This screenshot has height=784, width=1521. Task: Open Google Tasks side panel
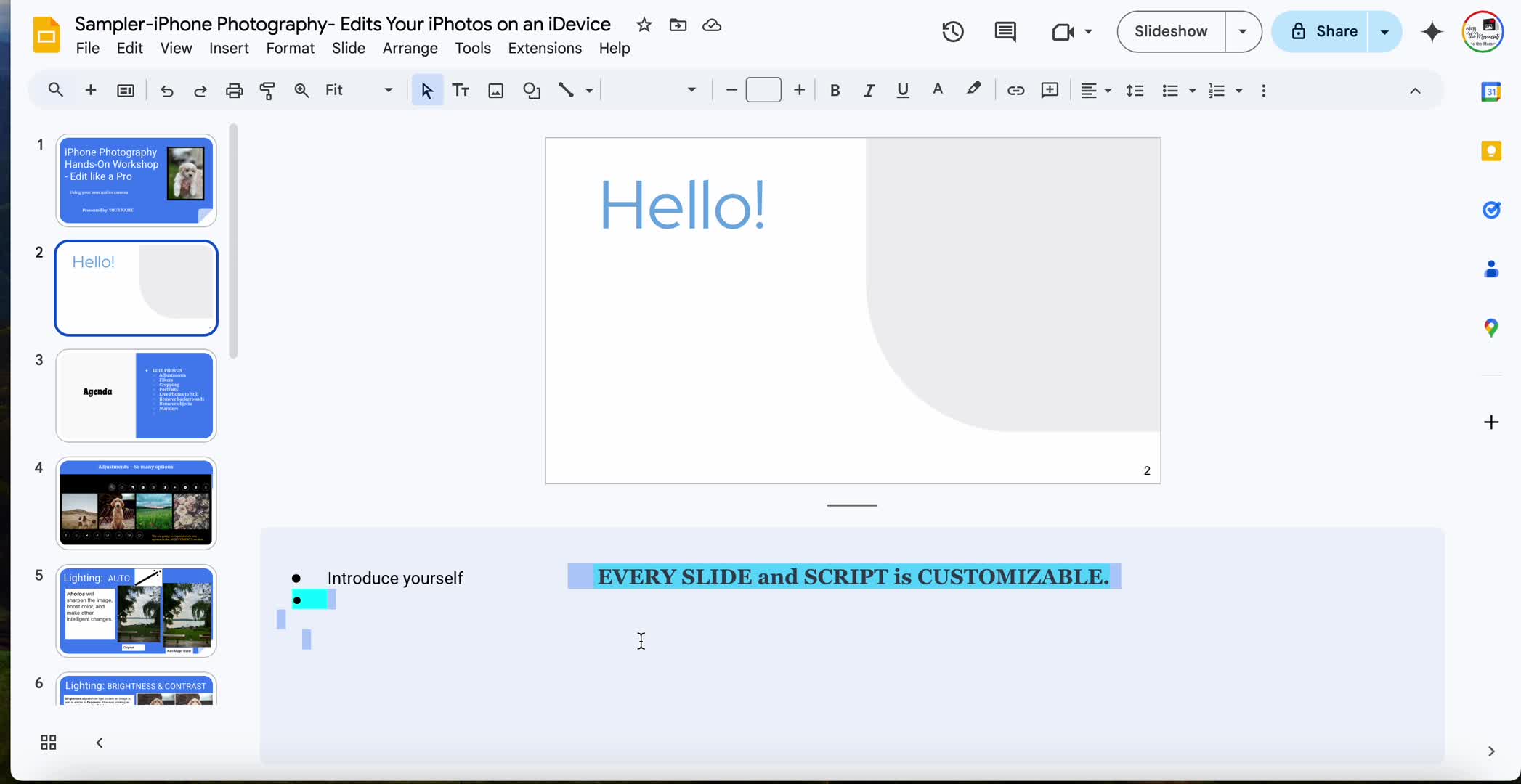click(1491, 210)
